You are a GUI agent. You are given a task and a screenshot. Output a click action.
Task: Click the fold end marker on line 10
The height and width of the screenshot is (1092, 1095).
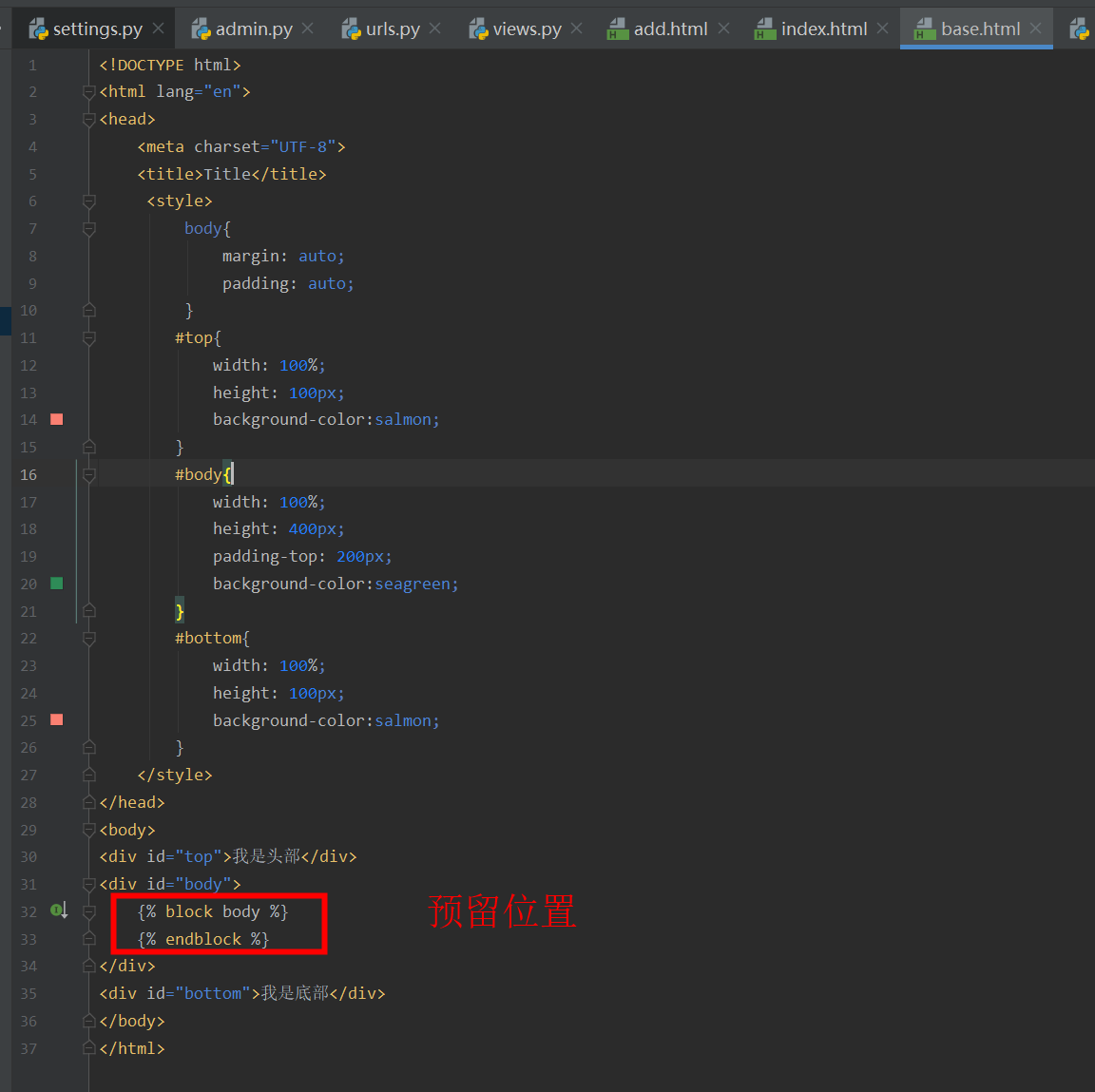click(88, 309)
